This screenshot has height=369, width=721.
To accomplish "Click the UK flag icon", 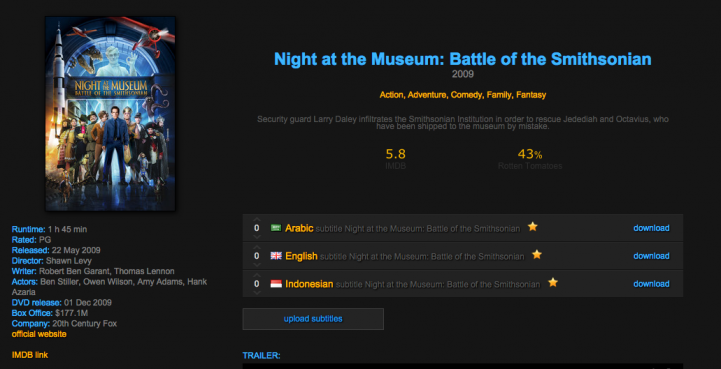I will (x=276, y=256).
